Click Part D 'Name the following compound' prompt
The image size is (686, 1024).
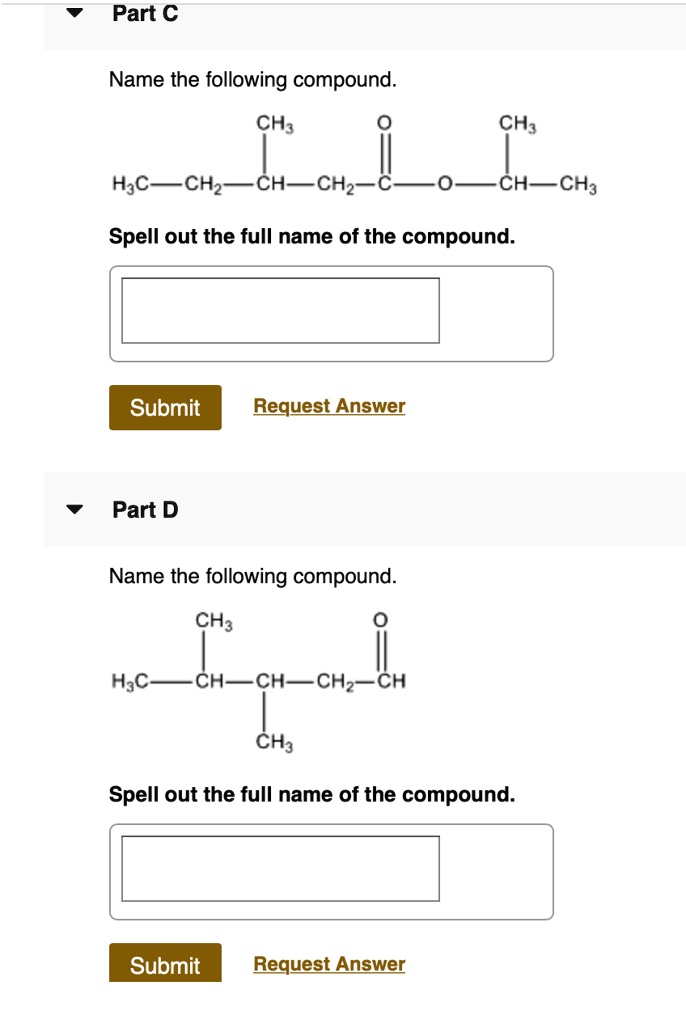coord(252,576)
